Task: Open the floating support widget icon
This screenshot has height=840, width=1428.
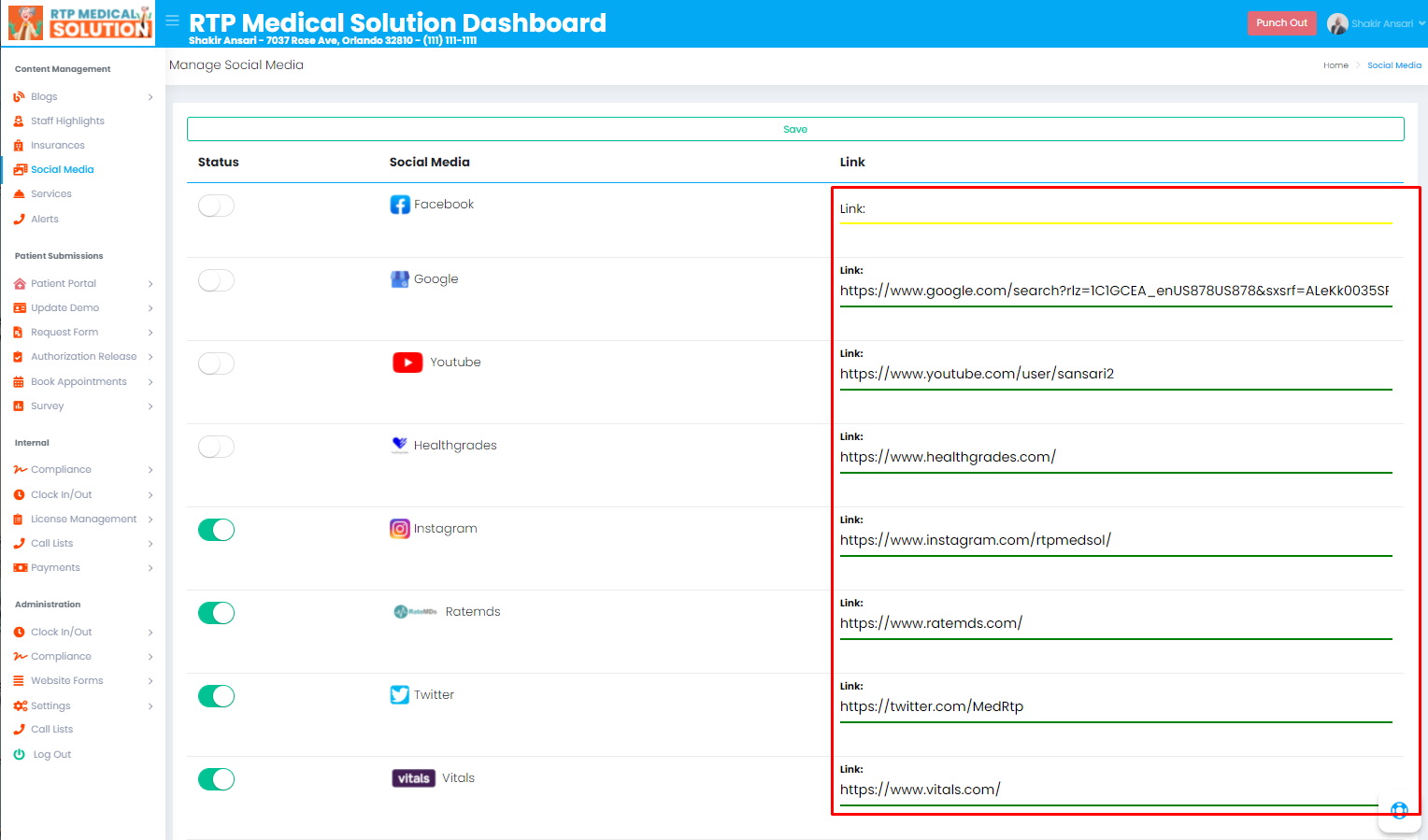Action: [x=1399, y=810]
